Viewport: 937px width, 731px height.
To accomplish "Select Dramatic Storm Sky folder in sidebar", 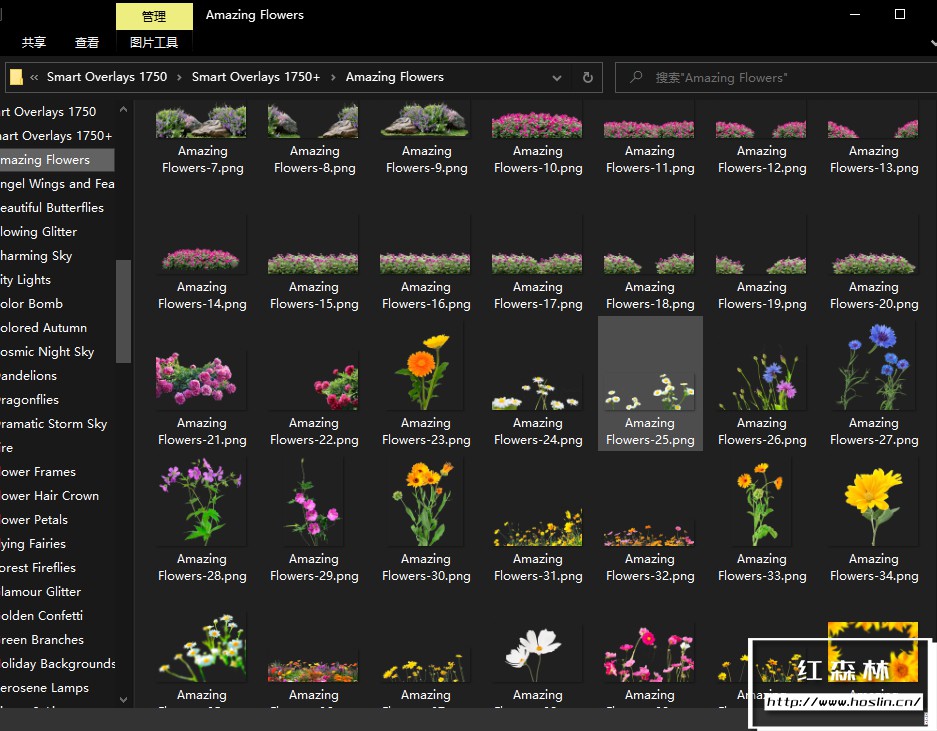I will (54, 423).
